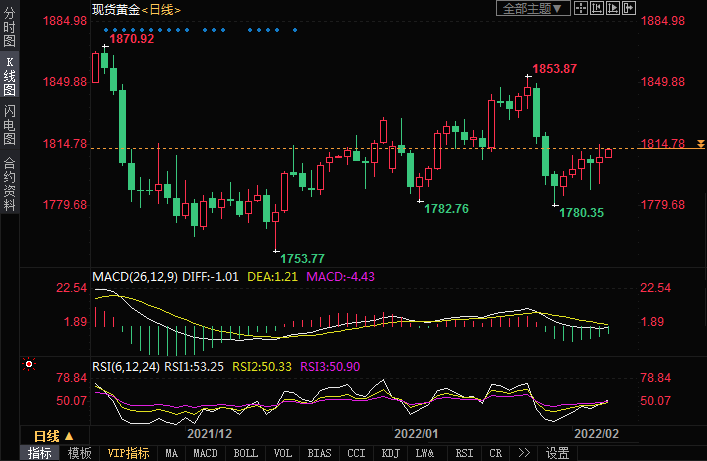Open the 全部主题 dropdown at top right
Screen dimensions: 707x461
click(x=534, y=9)
